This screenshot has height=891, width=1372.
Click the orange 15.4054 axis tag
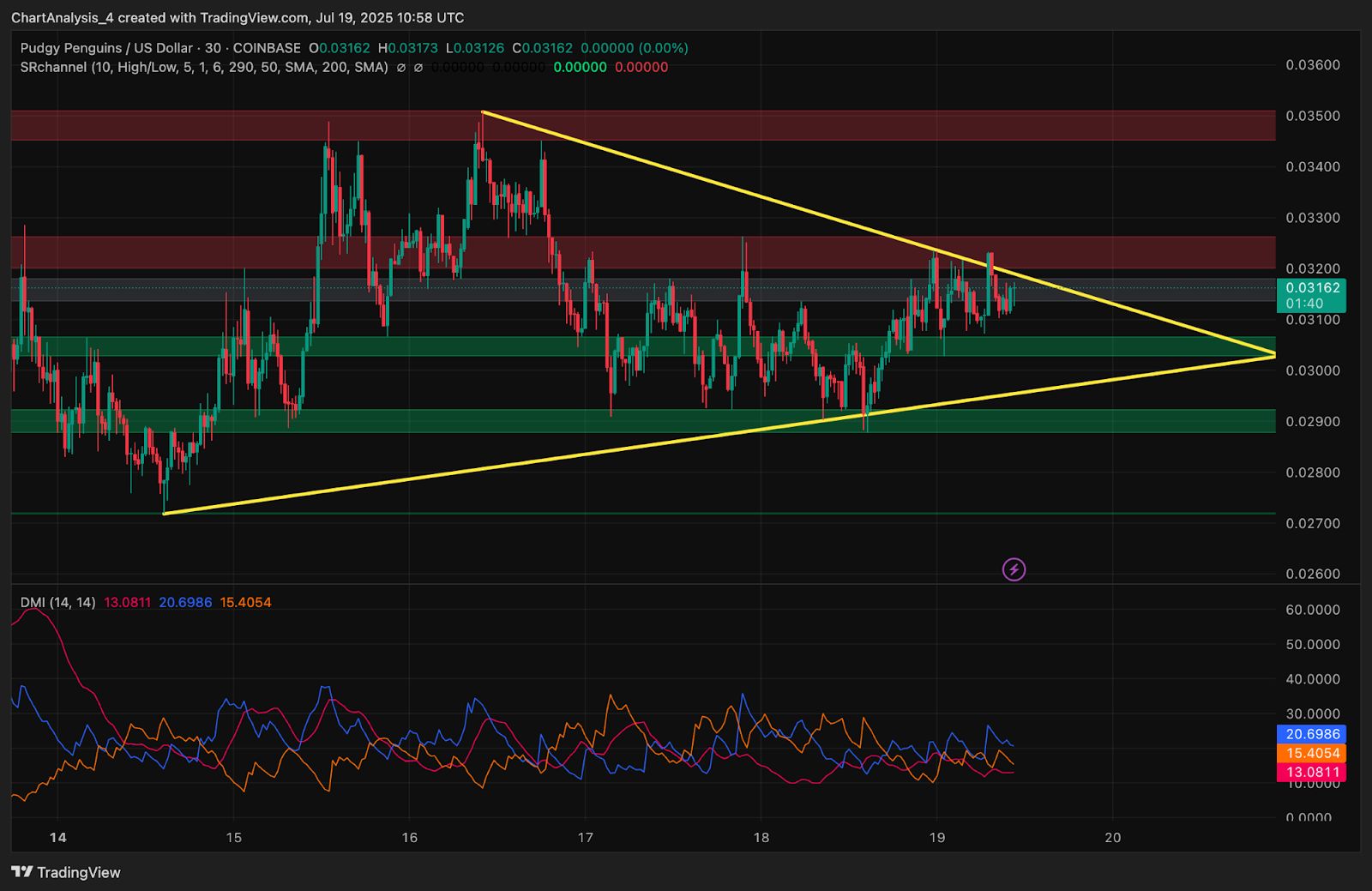pos(1311,753)
